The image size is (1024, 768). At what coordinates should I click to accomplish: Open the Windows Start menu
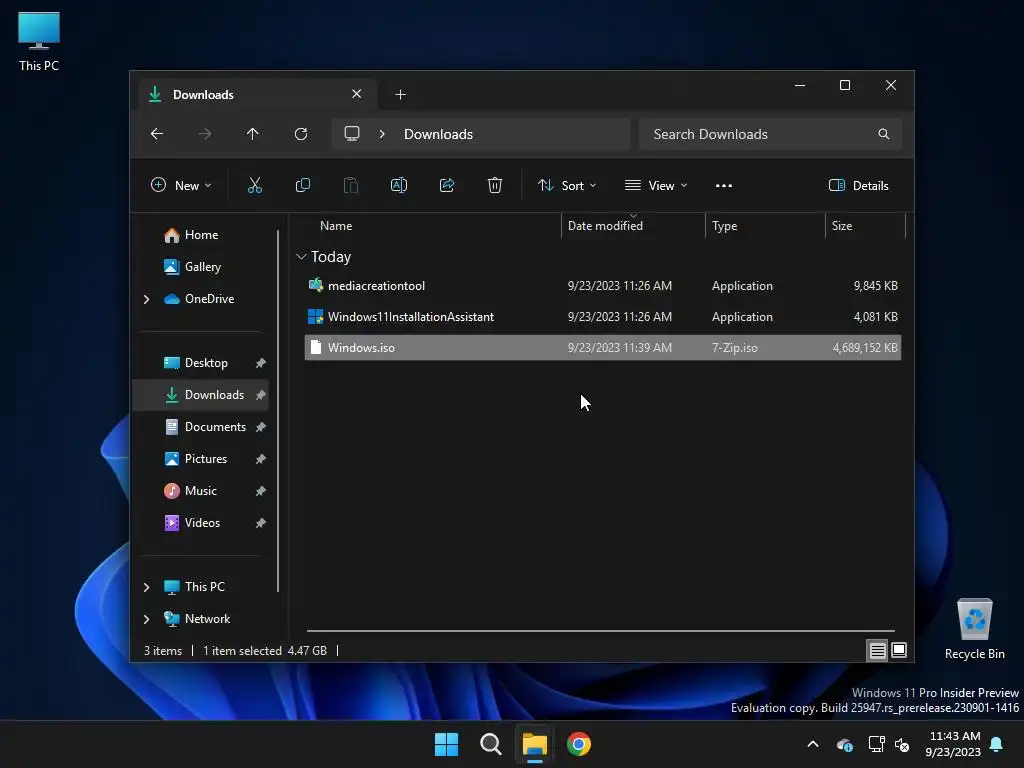tap(447, 744)
